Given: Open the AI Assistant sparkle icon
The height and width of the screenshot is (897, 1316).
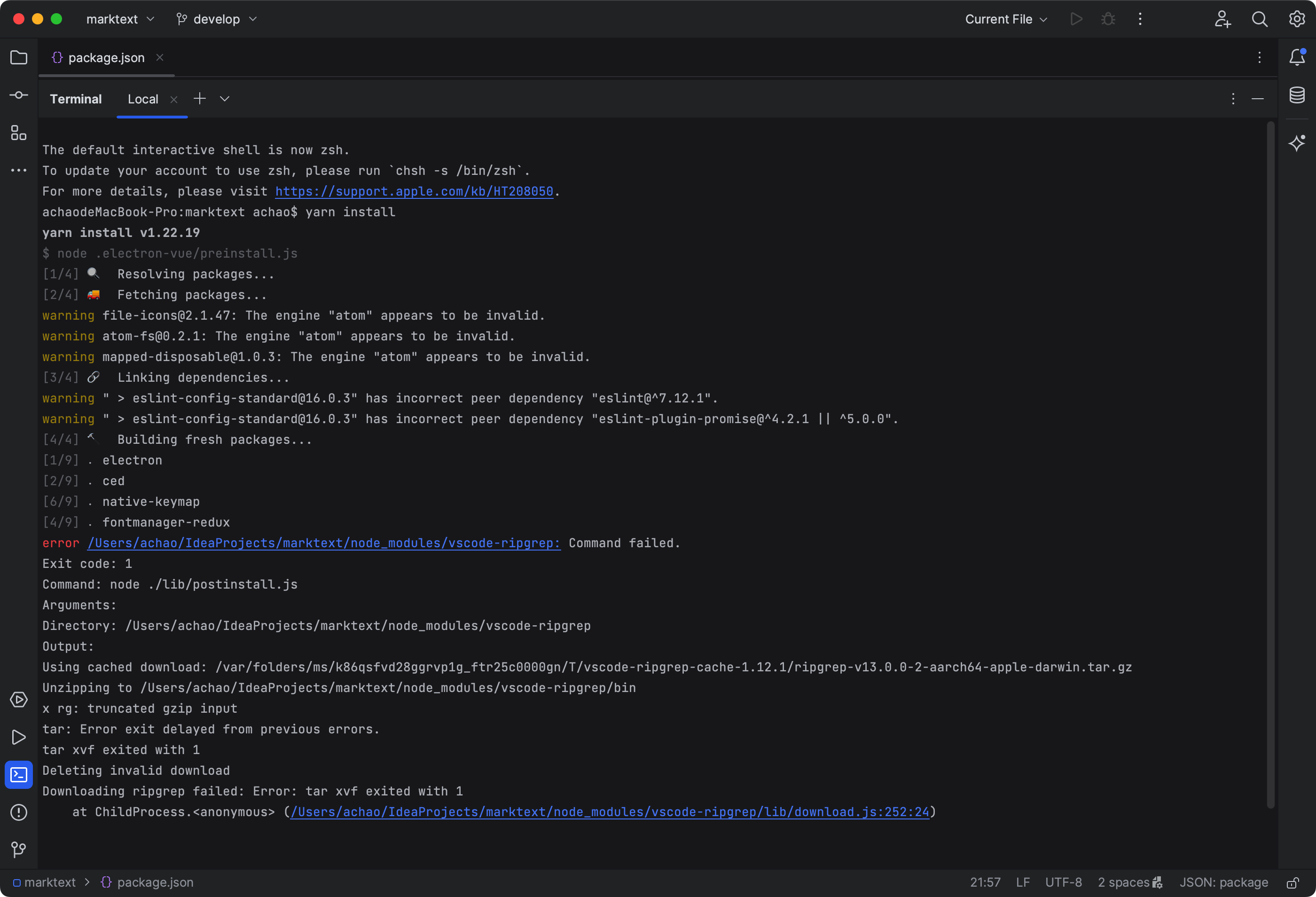Looking at the screenshot, I should coord(1297,143).
